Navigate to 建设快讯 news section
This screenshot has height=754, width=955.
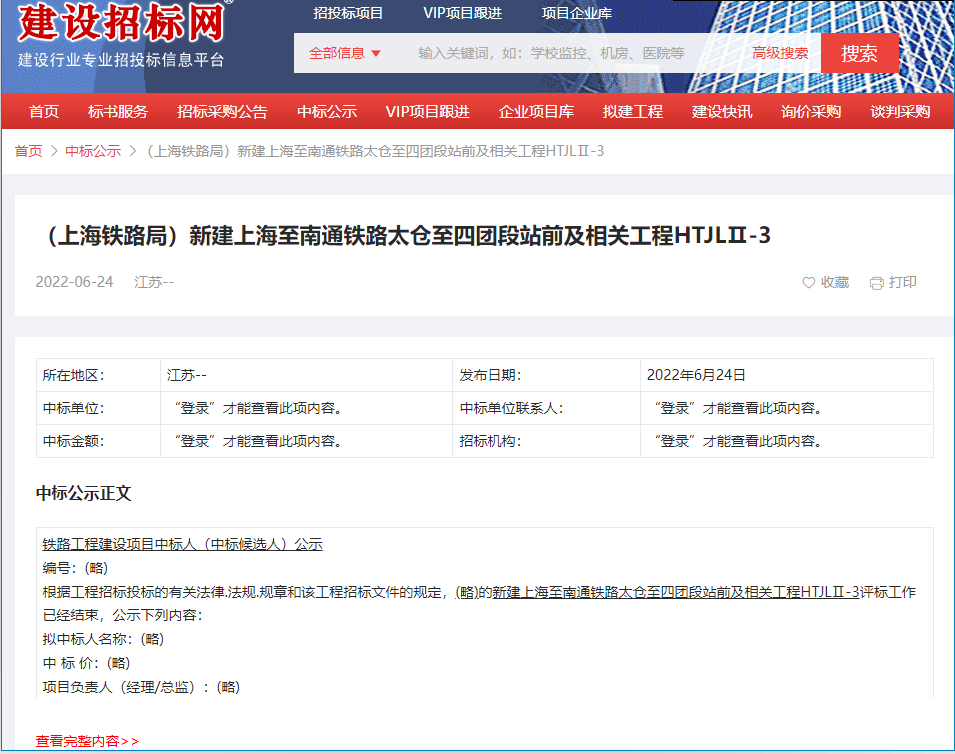click(722, 111)
